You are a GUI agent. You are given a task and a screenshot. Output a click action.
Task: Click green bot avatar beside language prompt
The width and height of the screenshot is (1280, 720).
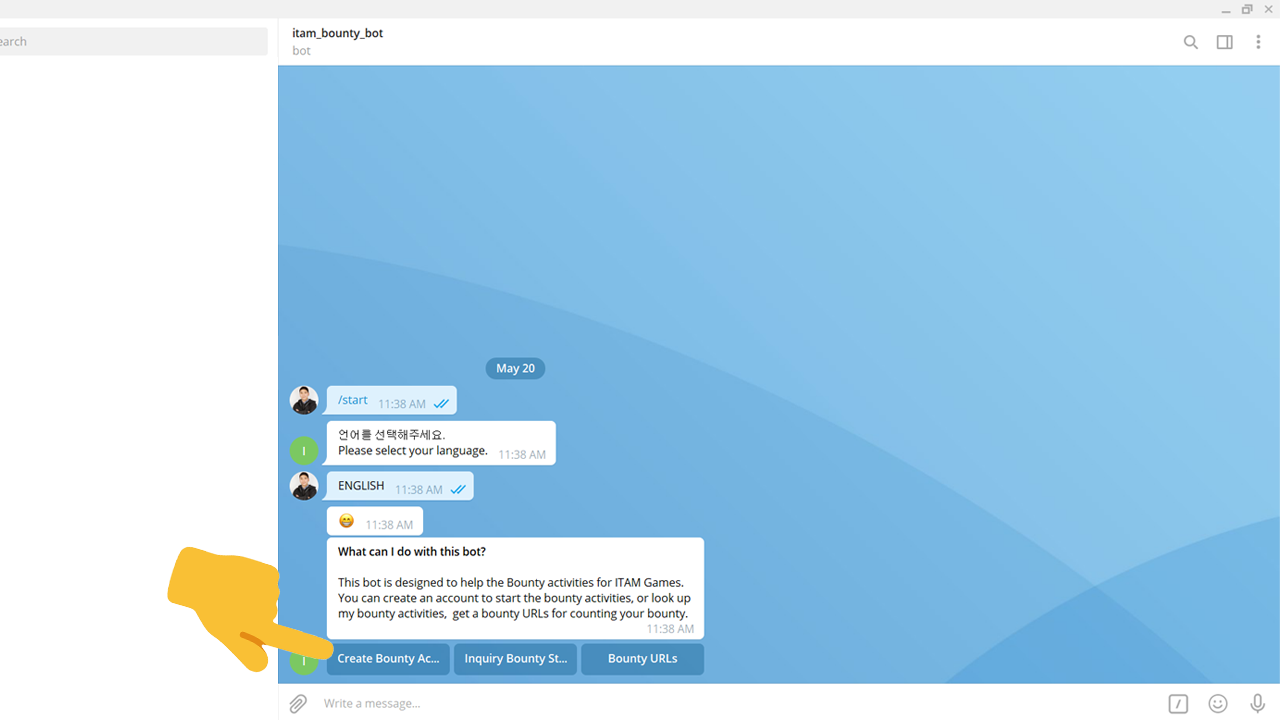click(x=304, y=451)
